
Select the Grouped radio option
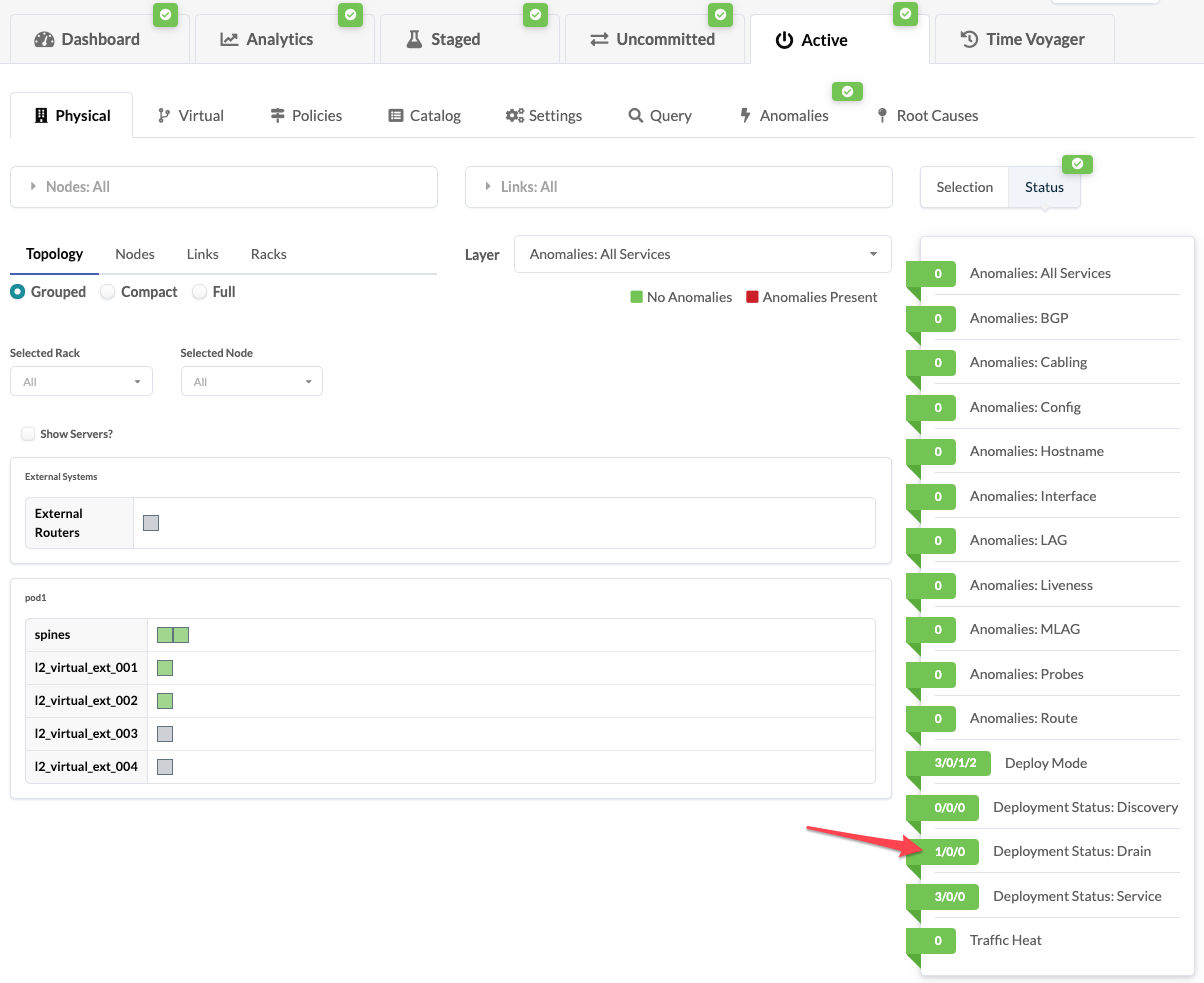pyautogui.click(x=17, y=292)
